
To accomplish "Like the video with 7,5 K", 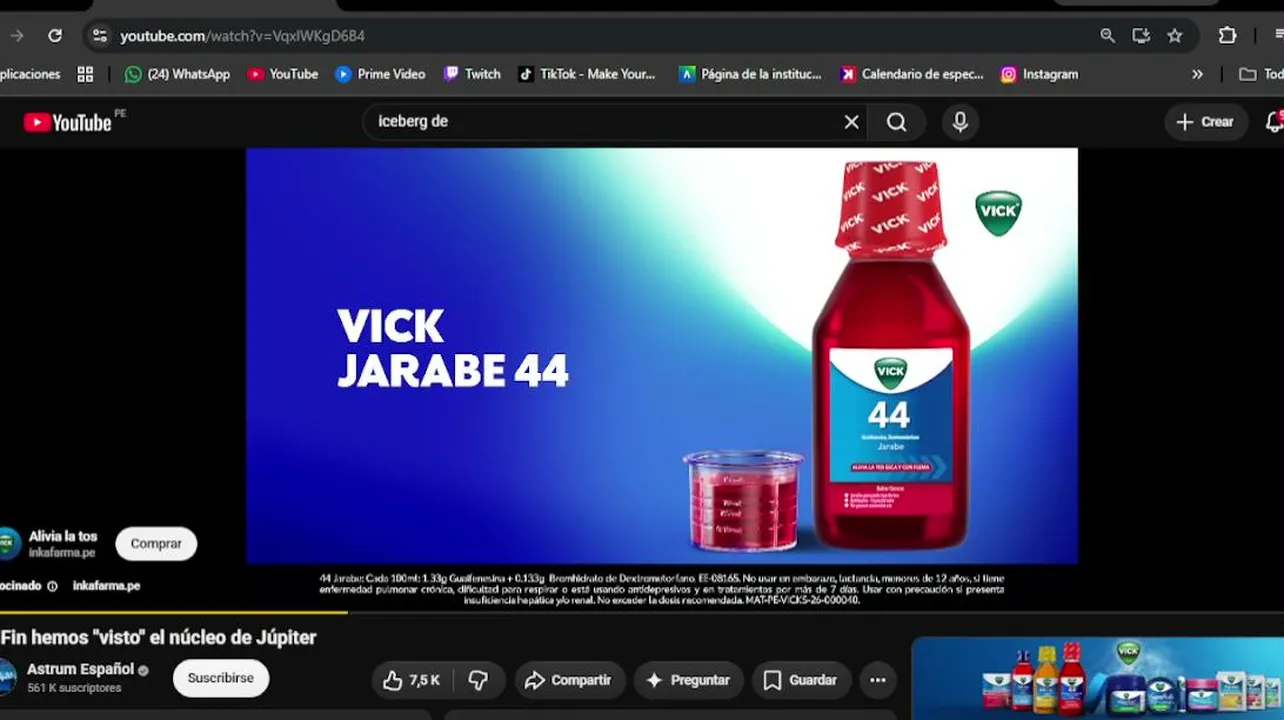I will 412,680.
